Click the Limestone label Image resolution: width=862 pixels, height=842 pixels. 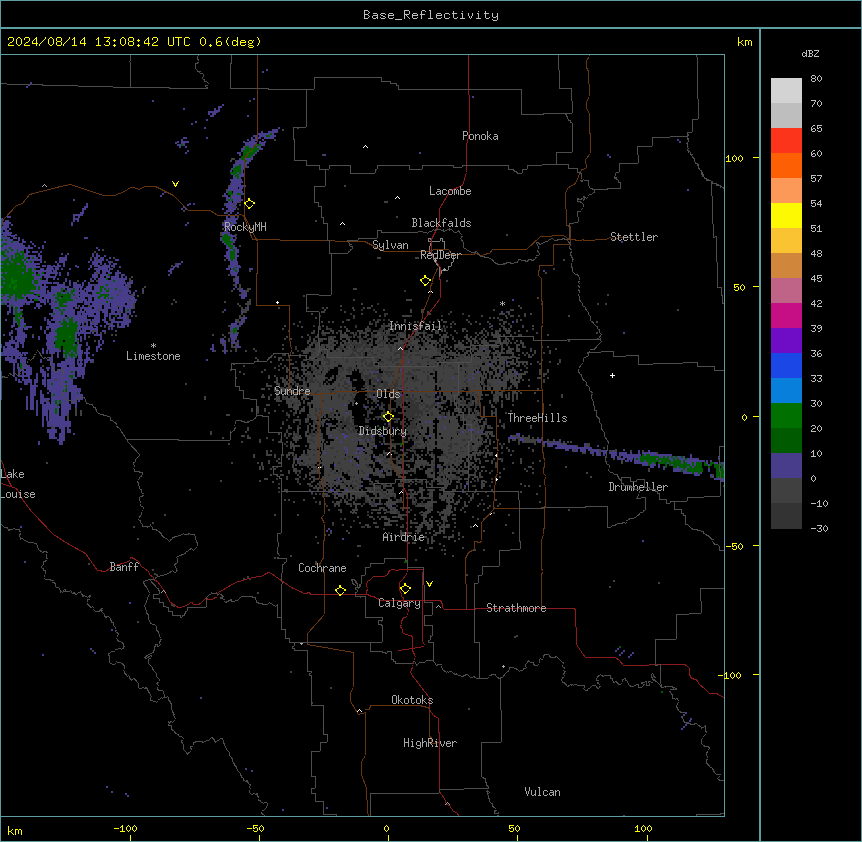153,356
